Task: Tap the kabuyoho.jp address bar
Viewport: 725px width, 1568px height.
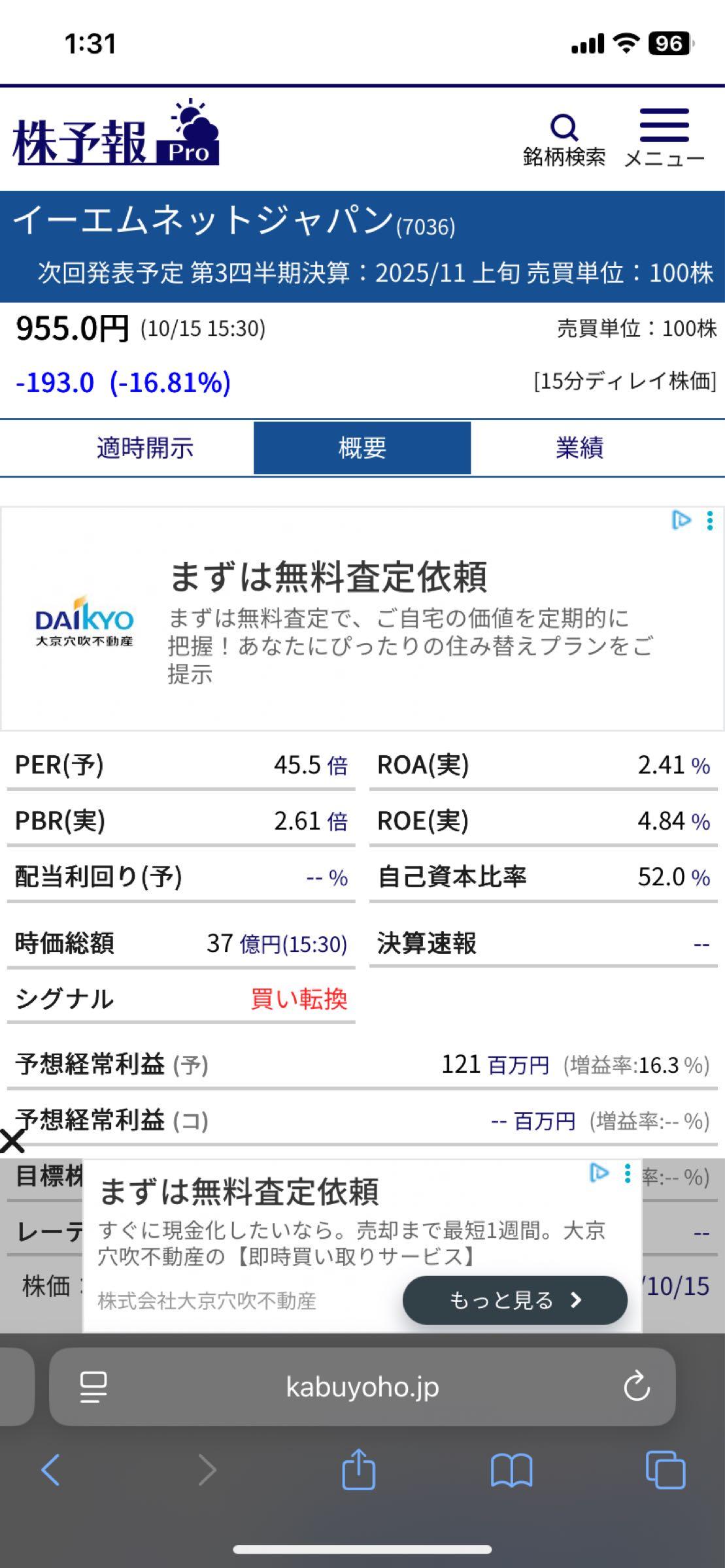Action: pos(362,1388)
